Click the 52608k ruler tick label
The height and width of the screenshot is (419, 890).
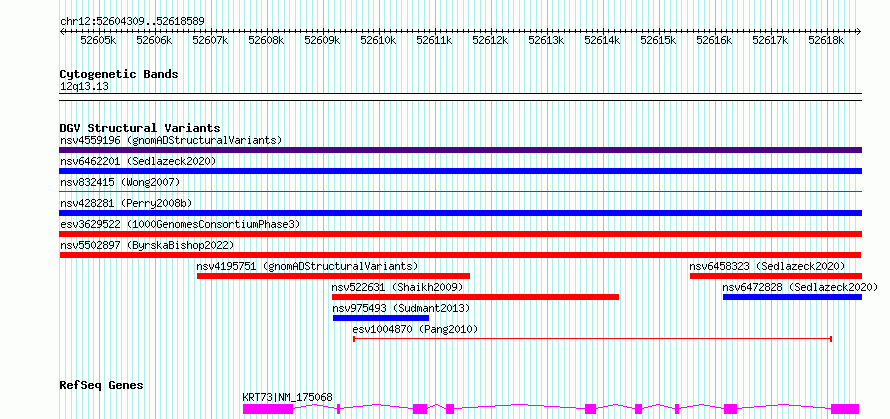click(x=266, y=40)
